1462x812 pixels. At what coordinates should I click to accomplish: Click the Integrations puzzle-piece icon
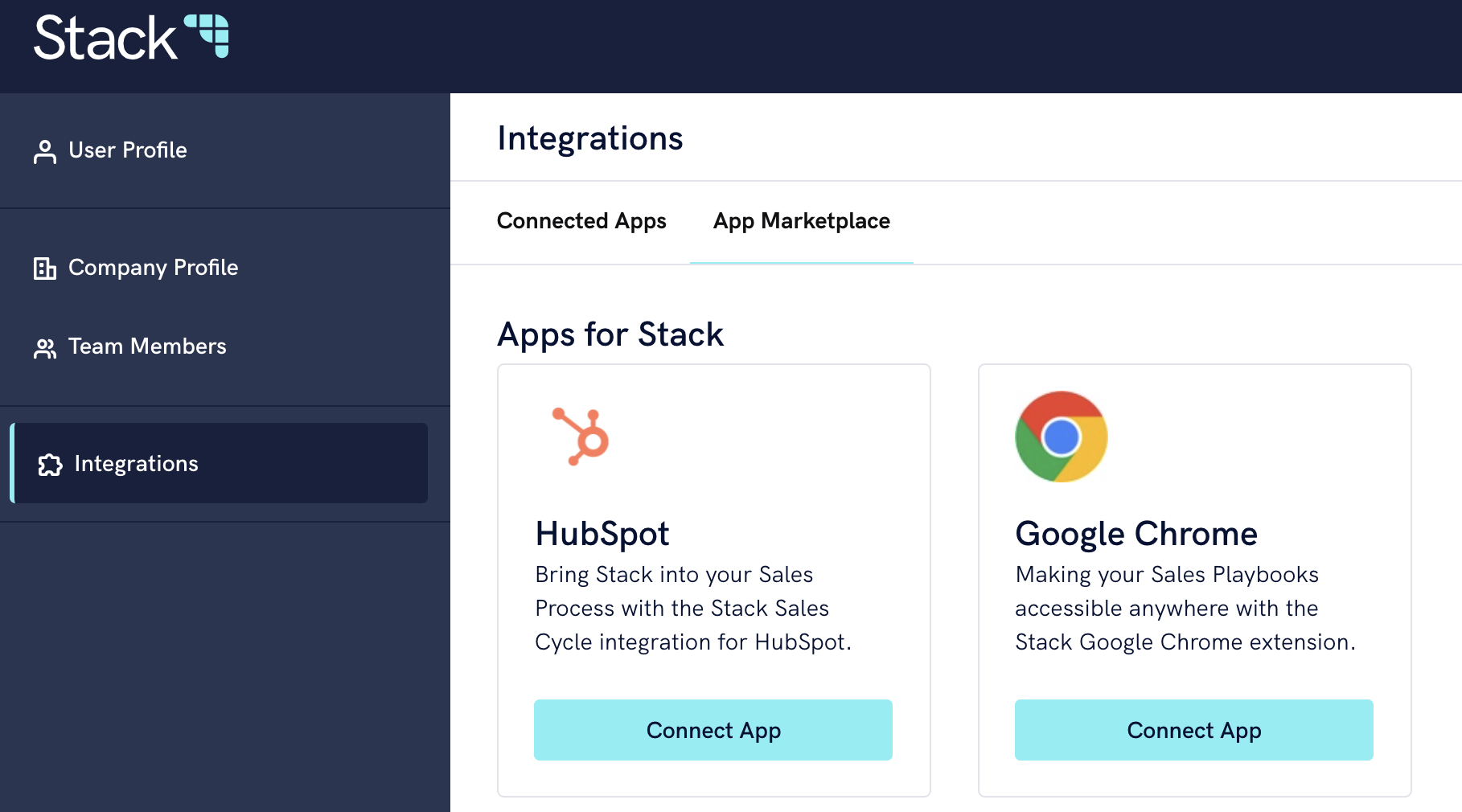[x=51, y=464]
